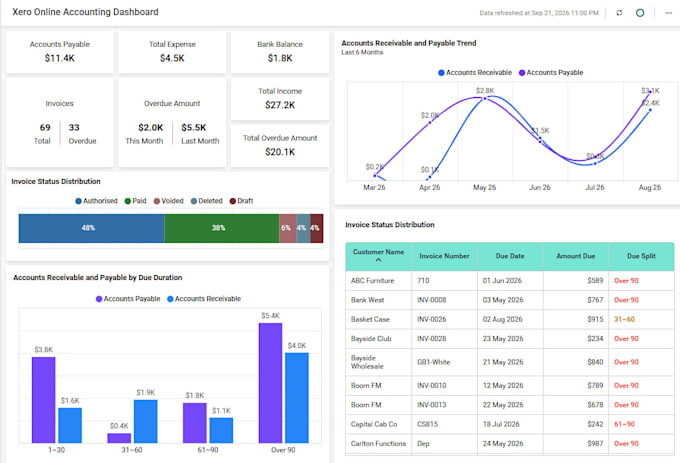Click the green circle status icon
This screenshot has height=463, width=680.
tap(640, 13)
